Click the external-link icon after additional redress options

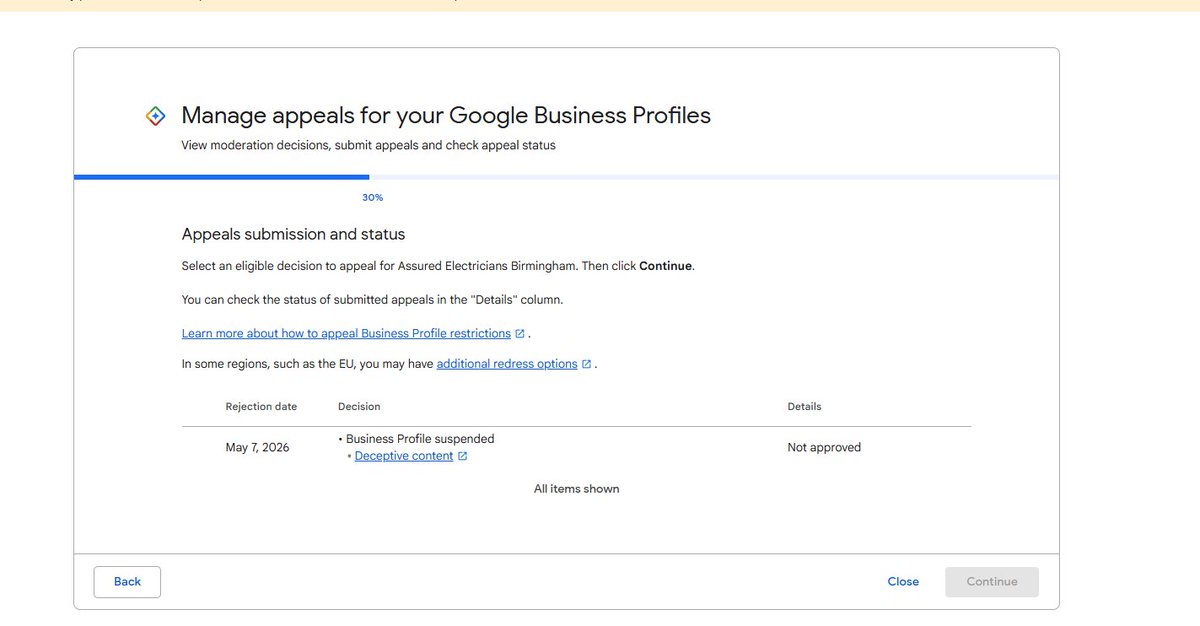pyautogui.click(x=586, y=364)
